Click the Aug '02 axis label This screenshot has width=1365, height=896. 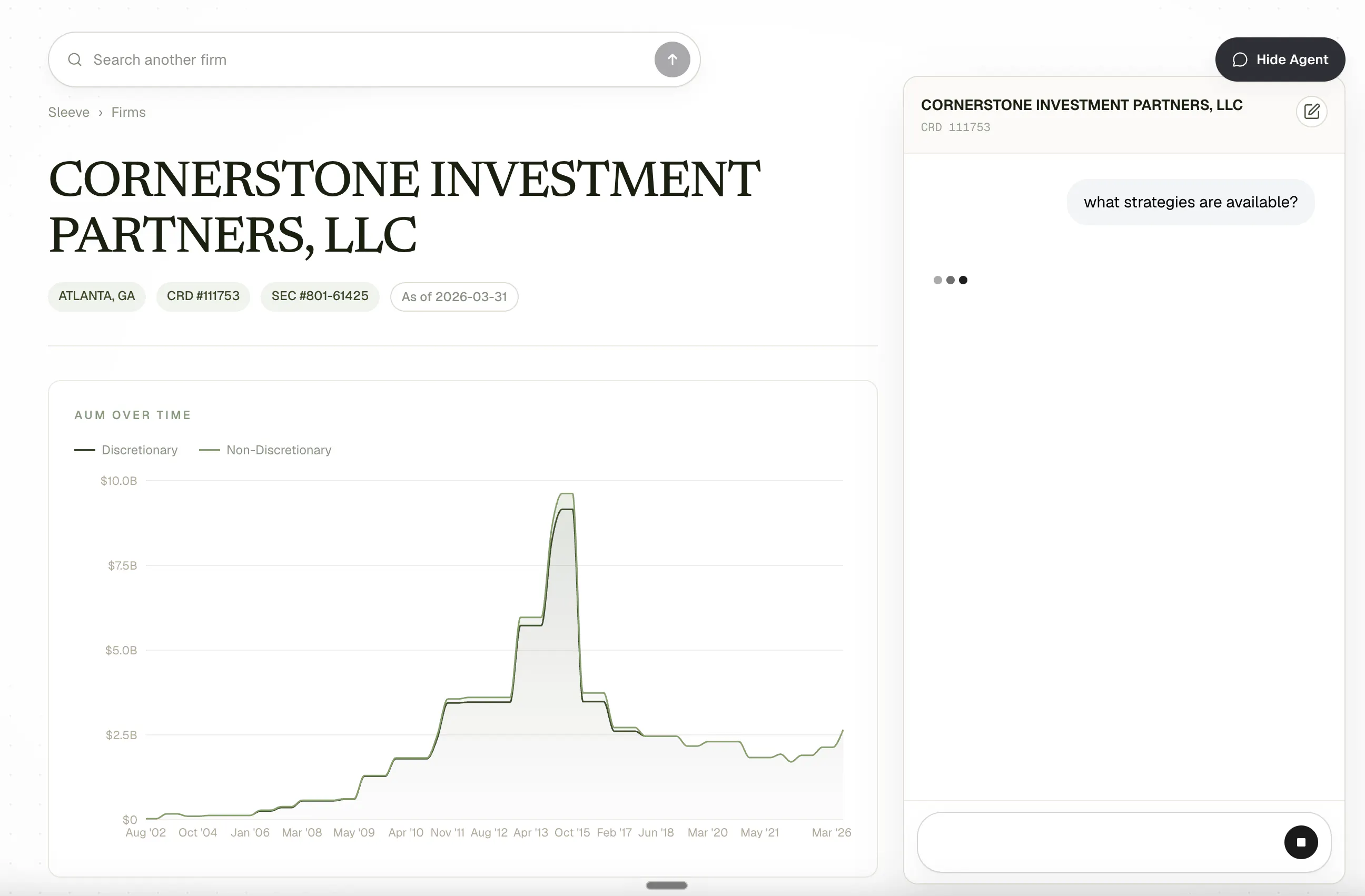coord(146,832)
